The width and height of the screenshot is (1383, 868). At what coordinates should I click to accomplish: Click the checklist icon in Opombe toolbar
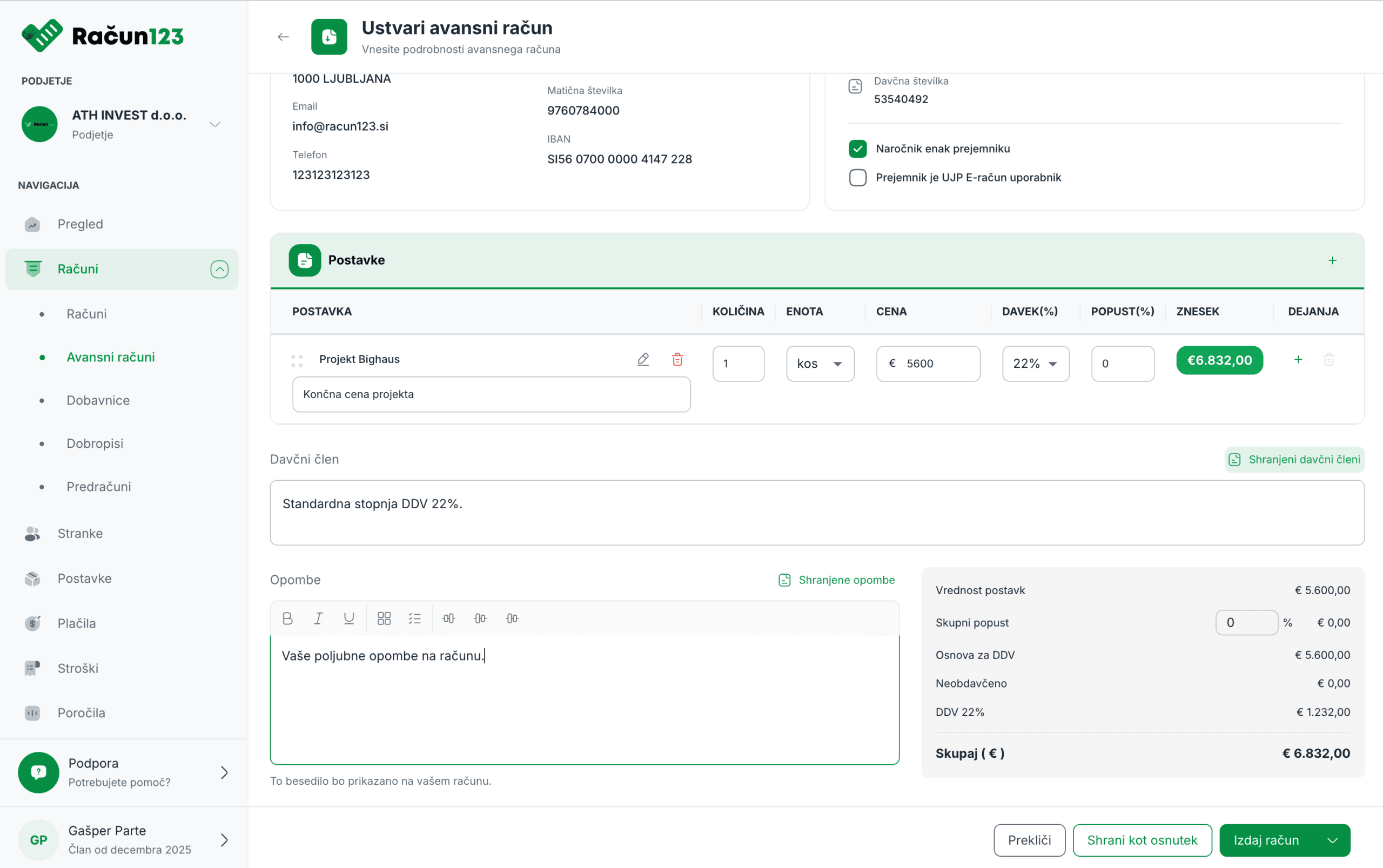tap(414, 618)
